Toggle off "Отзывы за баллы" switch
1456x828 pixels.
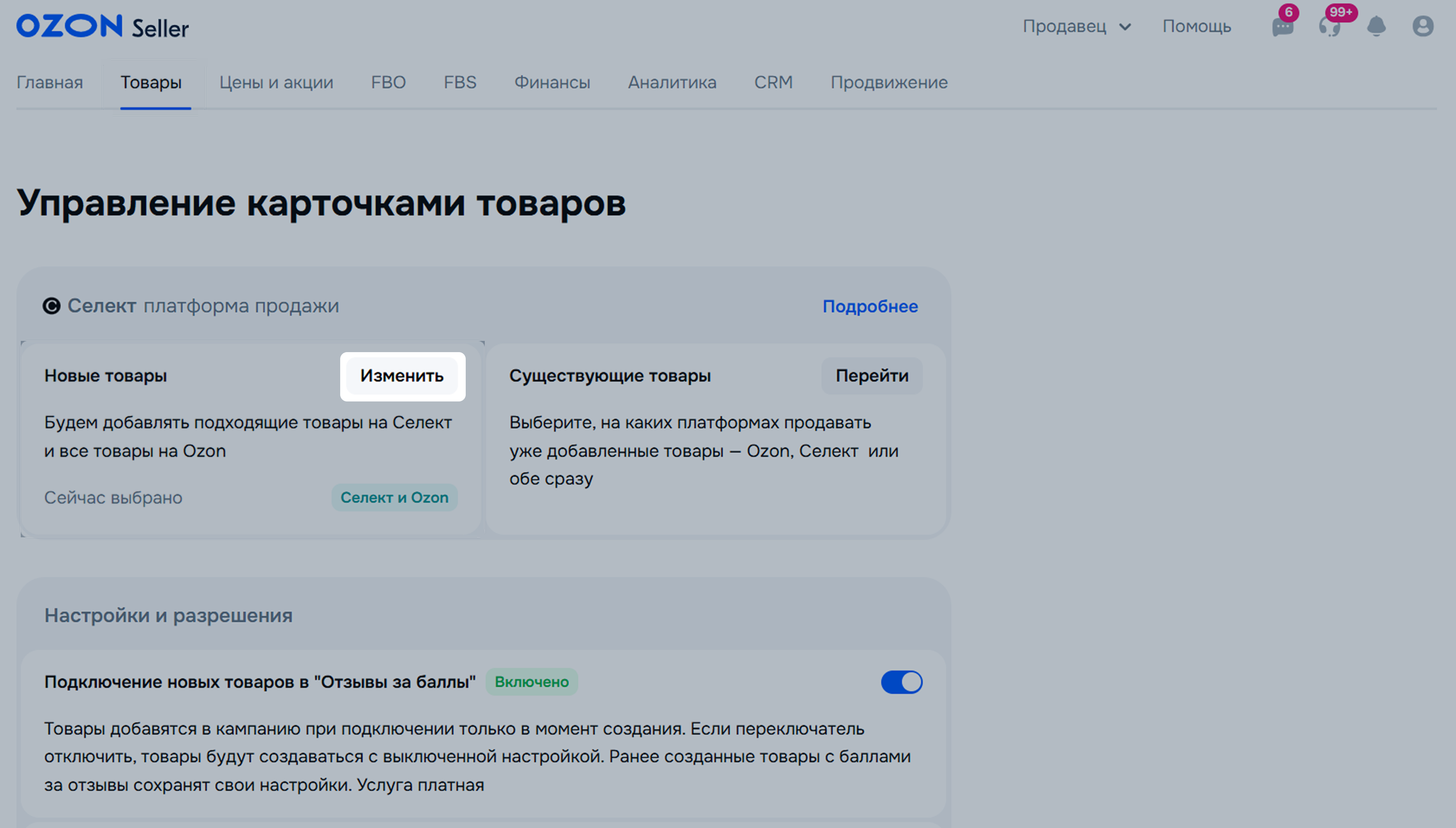(901, 682)
